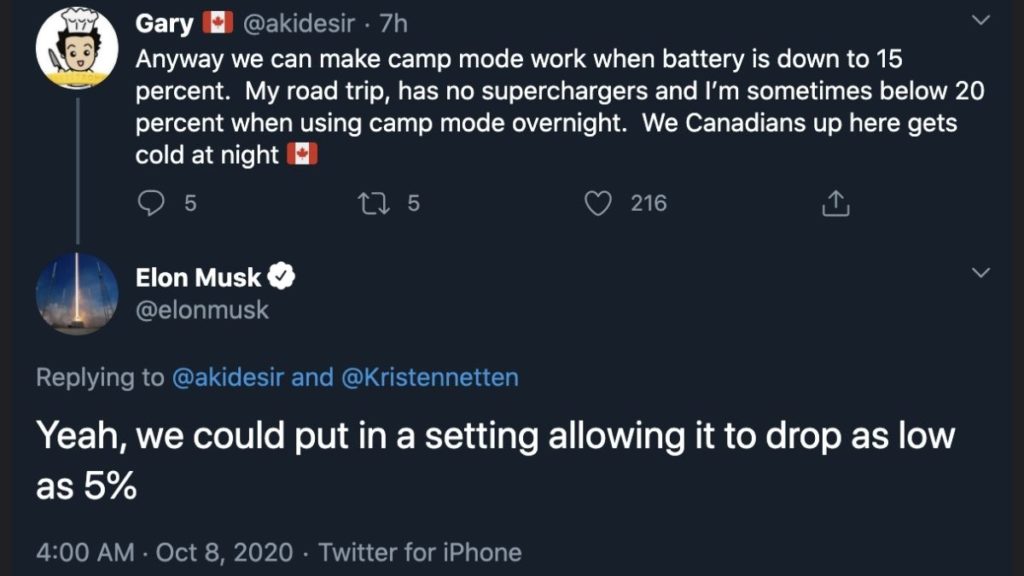Open the @Kristennetten mention link
The image size is (1024, 576).
(x=430, y=377)
